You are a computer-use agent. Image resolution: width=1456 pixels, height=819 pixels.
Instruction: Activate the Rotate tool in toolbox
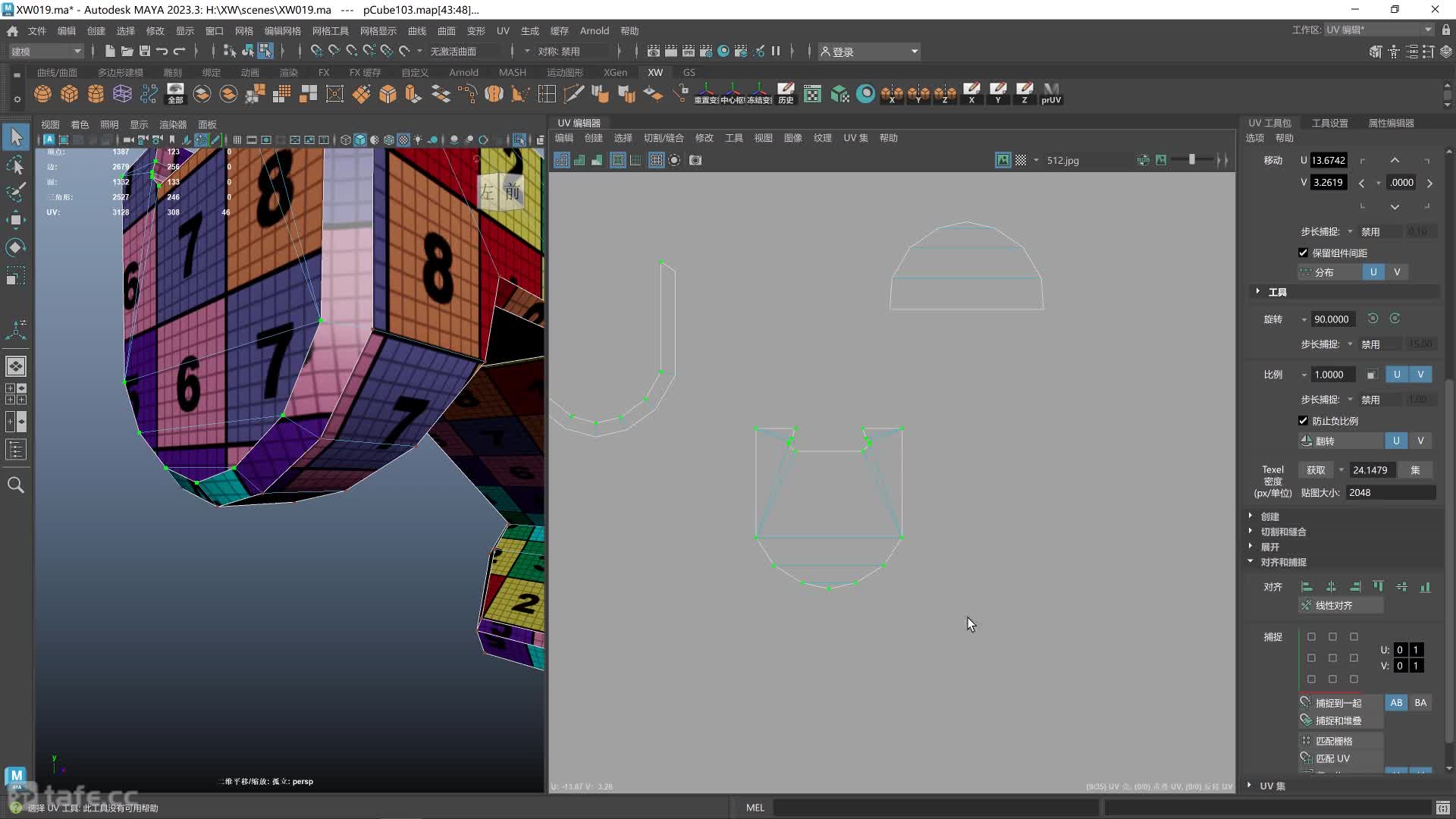click(16, 248)
